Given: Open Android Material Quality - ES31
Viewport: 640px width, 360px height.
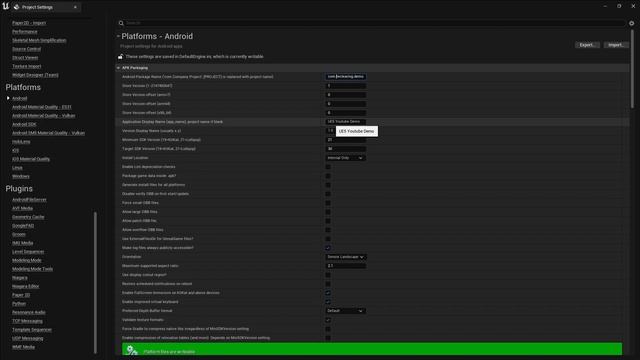Looking at the screenshot, I should (x=42, y=107).
